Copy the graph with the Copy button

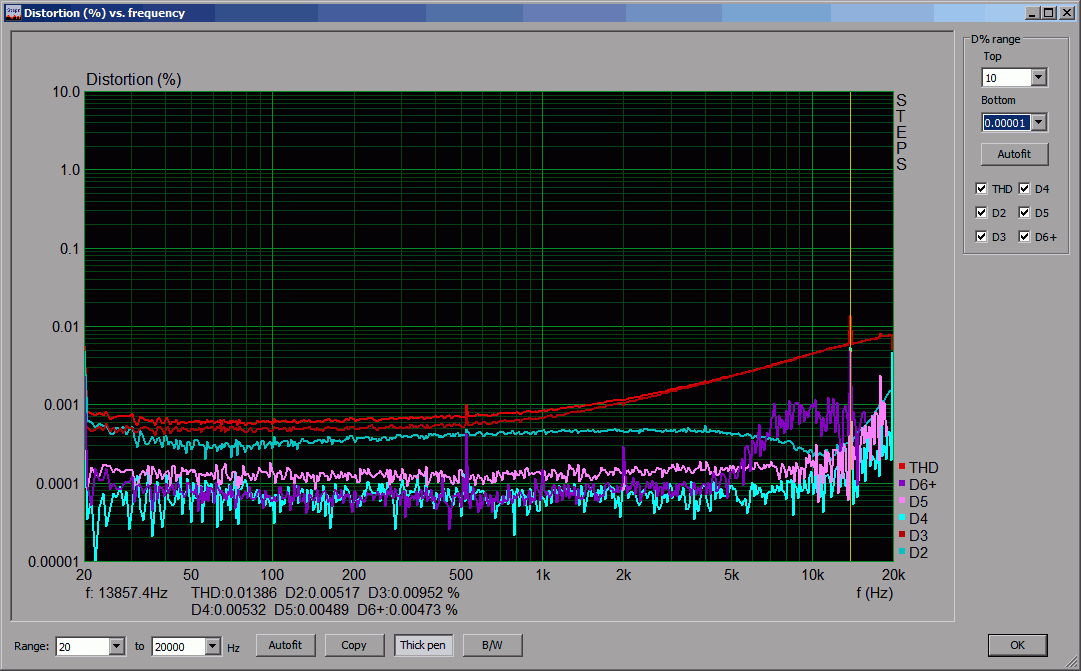pos(354,645)
